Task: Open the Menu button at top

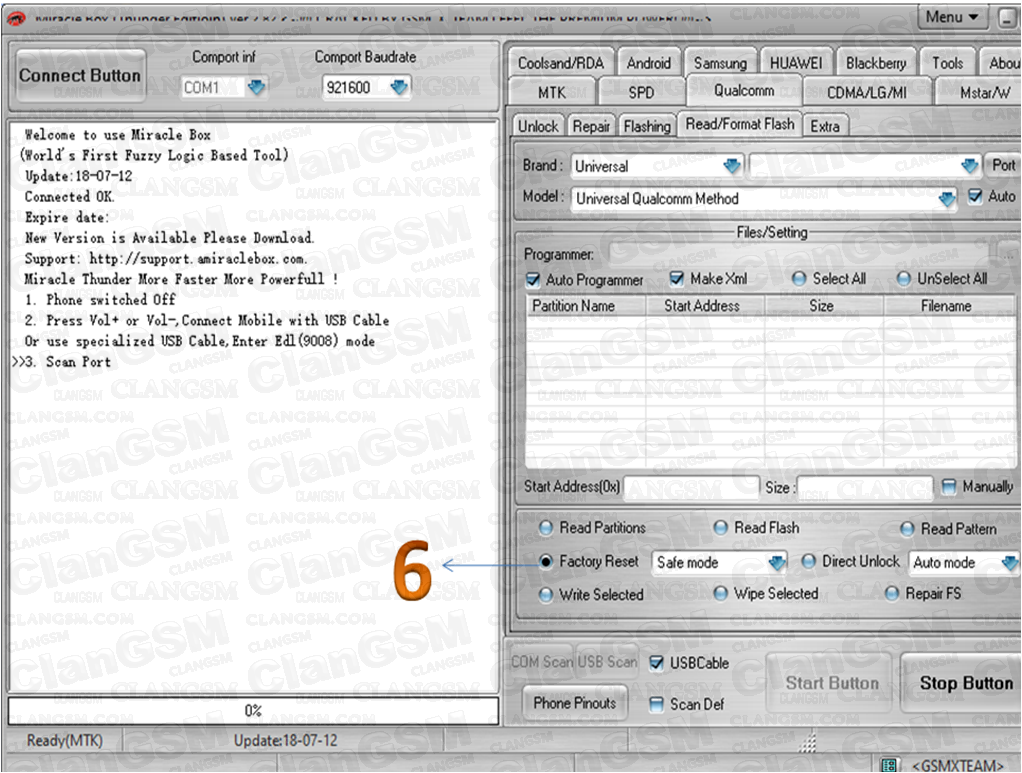Action: click(x=952, y=17)
